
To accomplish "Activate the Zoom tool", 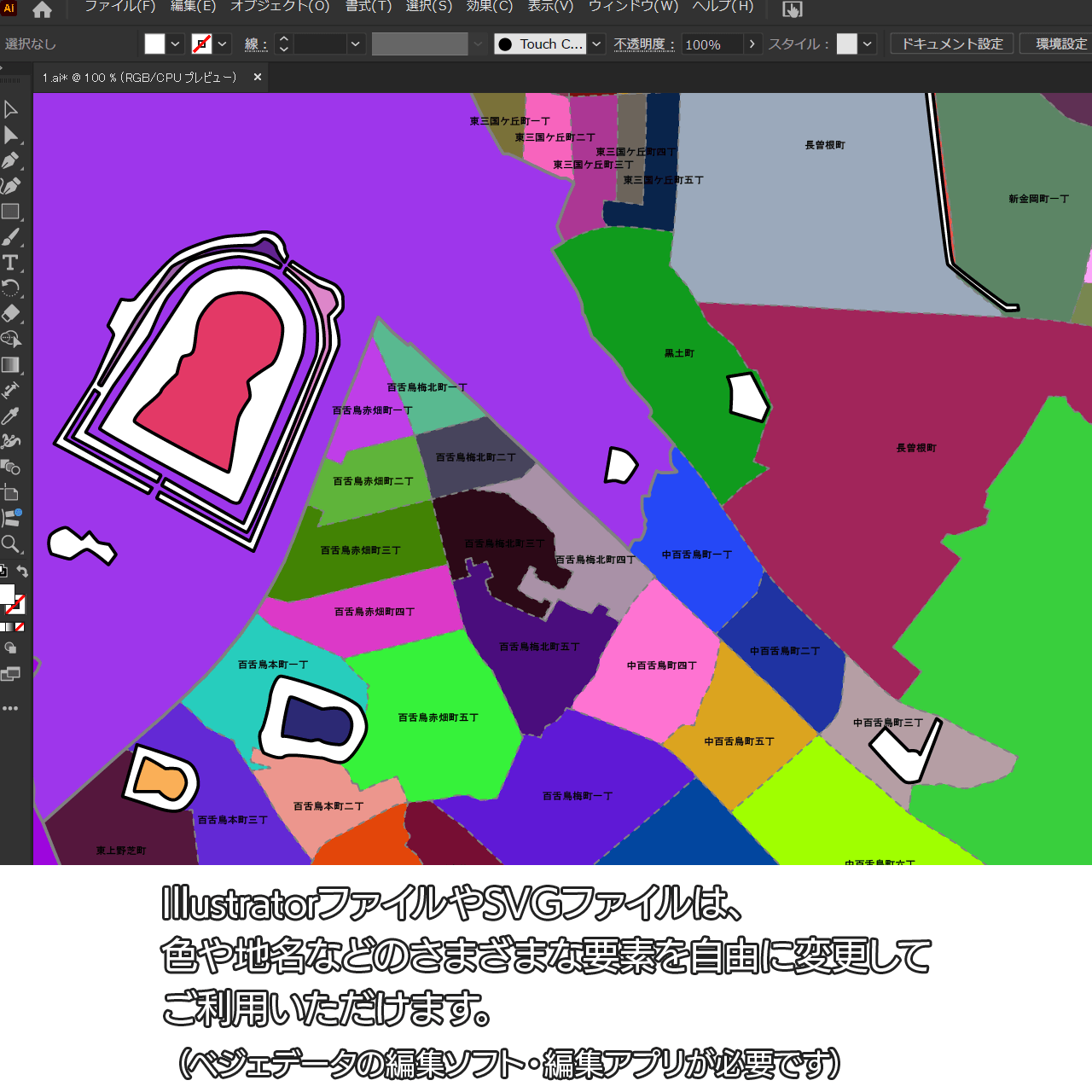I will [10, 544].
